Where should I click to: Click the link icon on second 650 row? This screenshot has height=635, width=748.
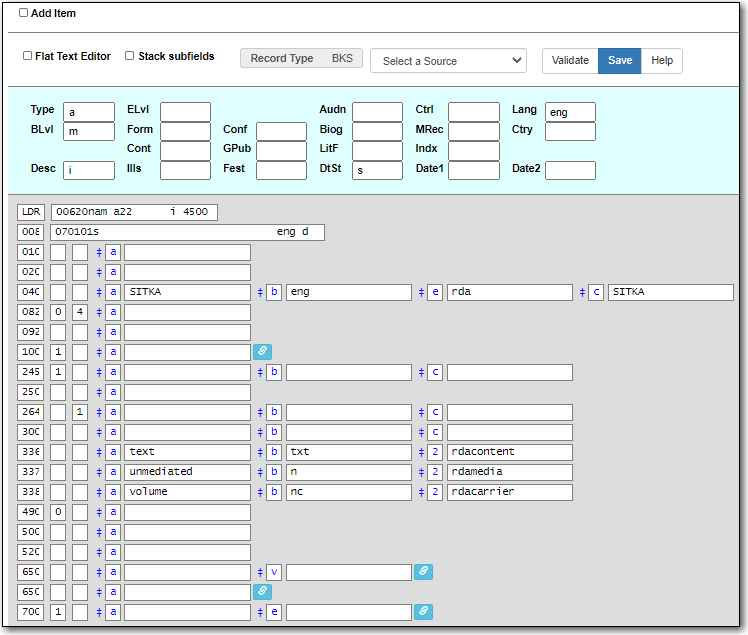tap(262, 592)
